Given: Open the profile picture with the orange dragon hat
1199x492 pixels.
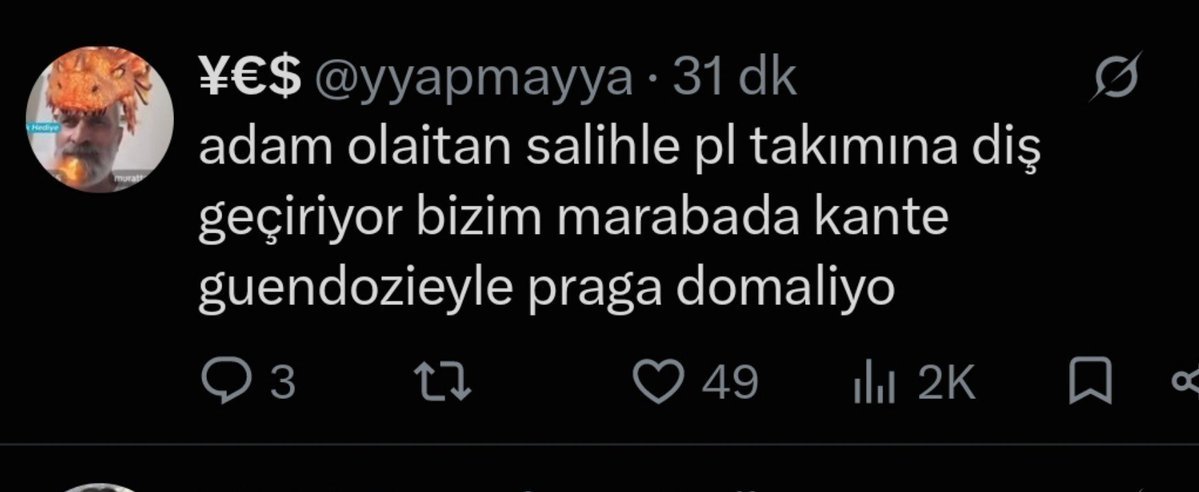Looking at the screenshot, I should [x=99, y=119].
